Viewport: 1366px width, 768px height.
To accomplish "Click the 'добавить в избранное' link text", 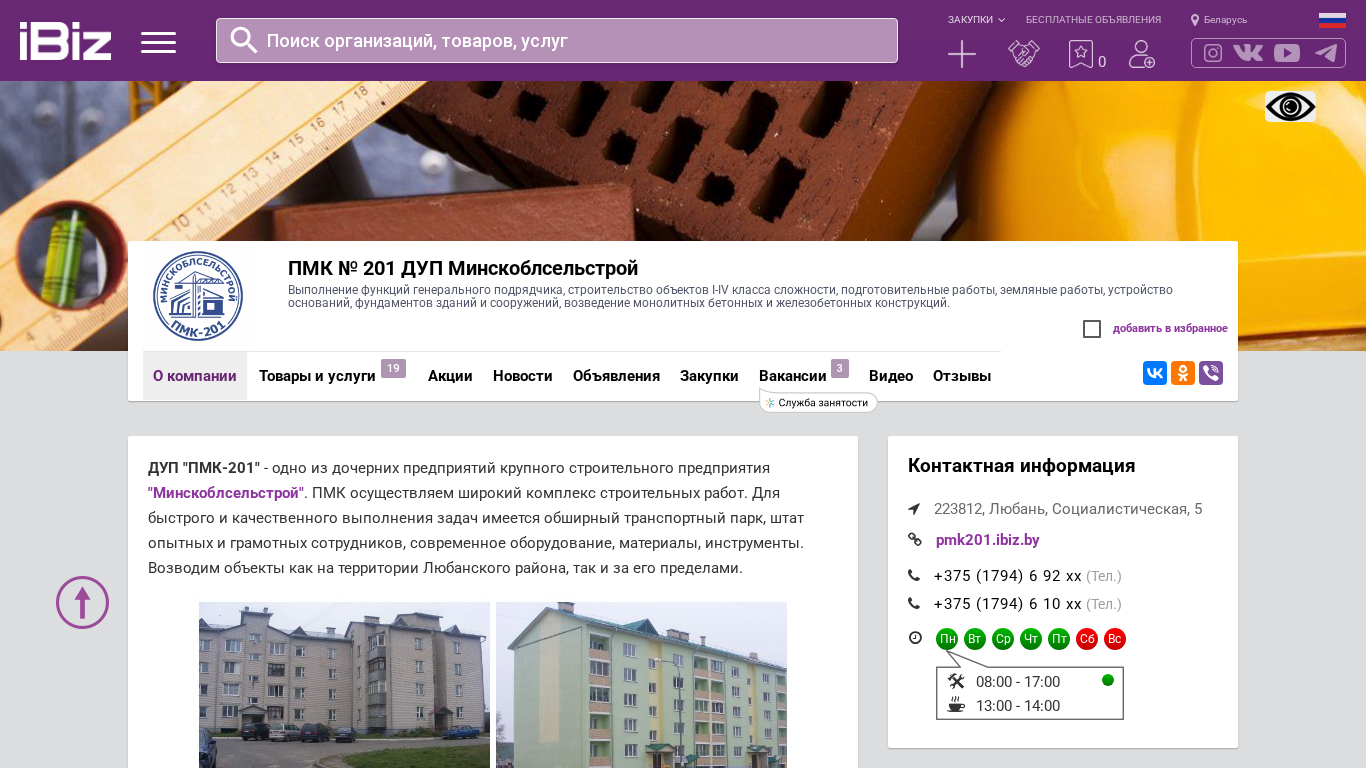I will tap(1170, 329).
